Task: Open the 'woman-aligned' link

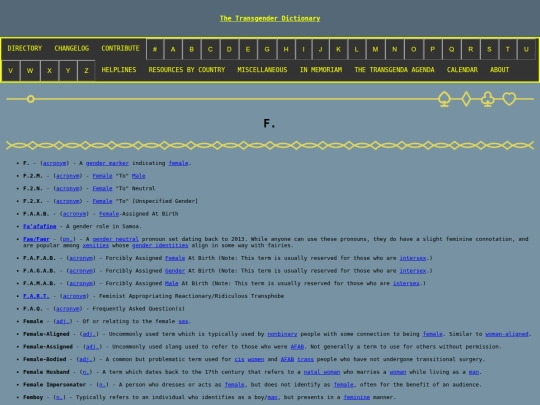Action: coord(507,334)
